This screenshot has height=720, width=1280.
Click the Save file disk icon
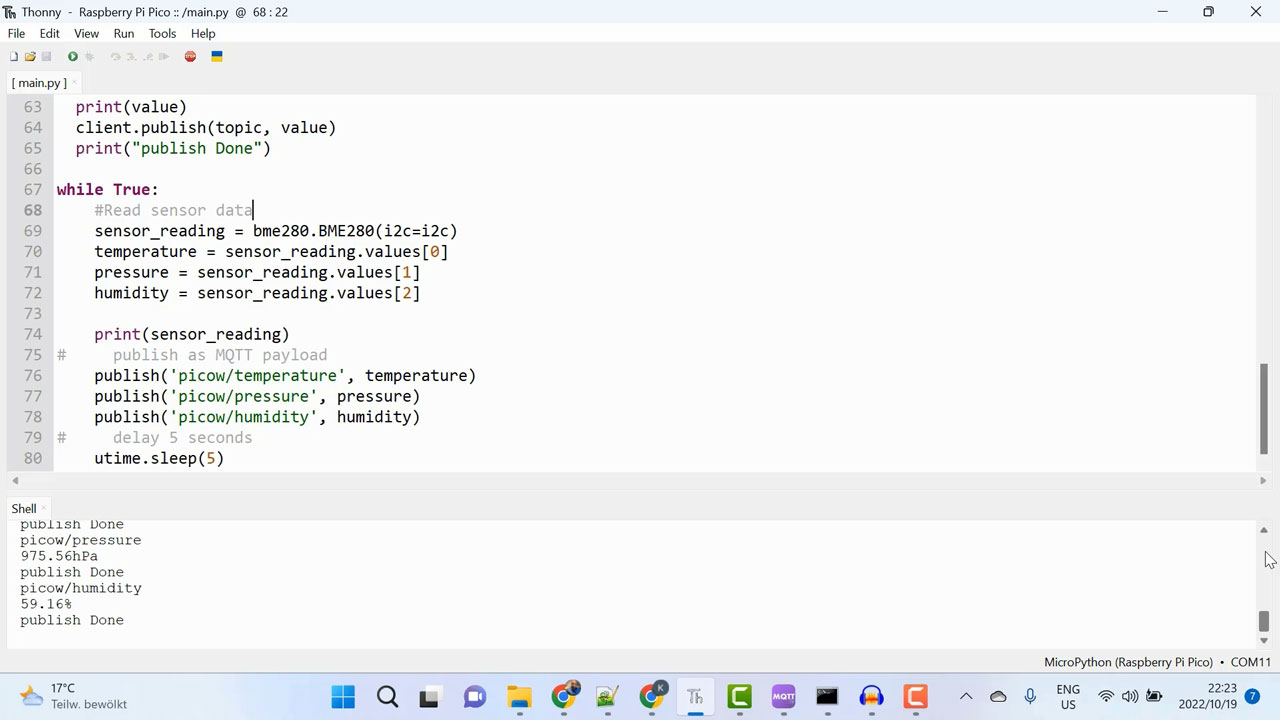(46, 57)
